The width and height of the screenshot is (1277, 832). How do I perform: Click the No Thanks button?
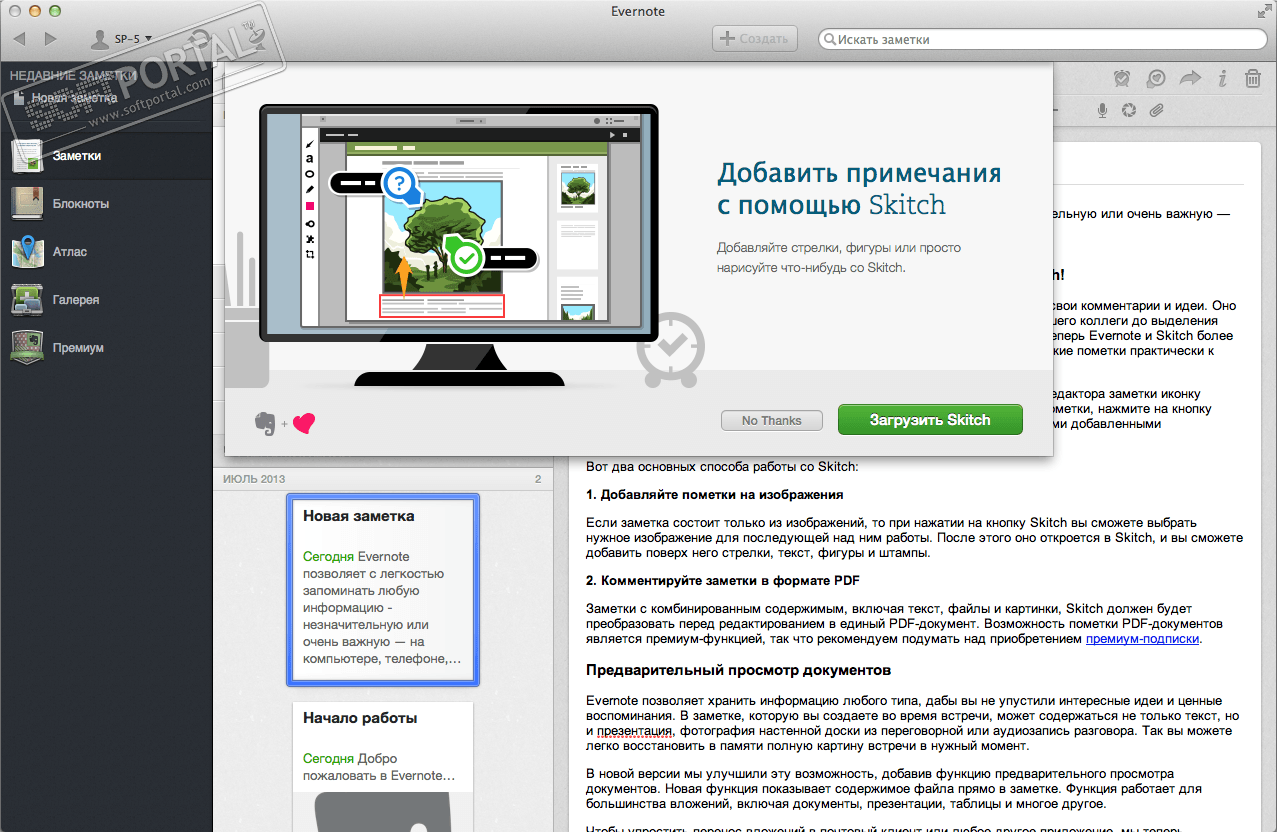pos(772,421)
